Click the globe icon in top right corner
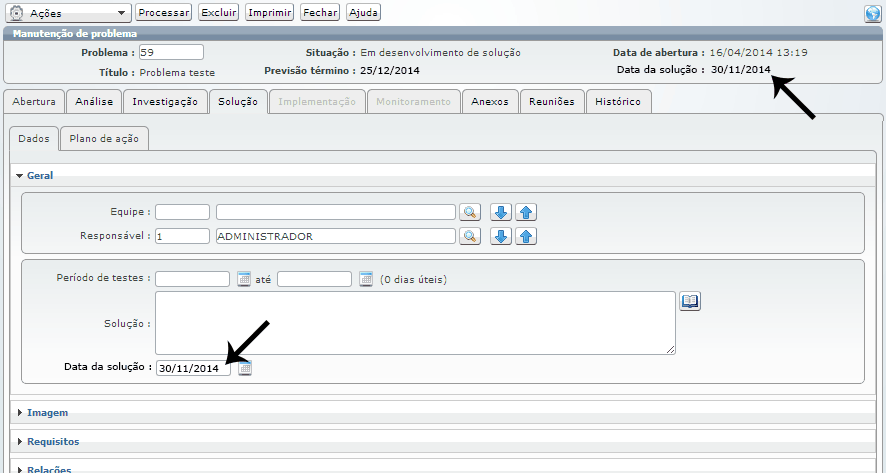 (872, 13)
